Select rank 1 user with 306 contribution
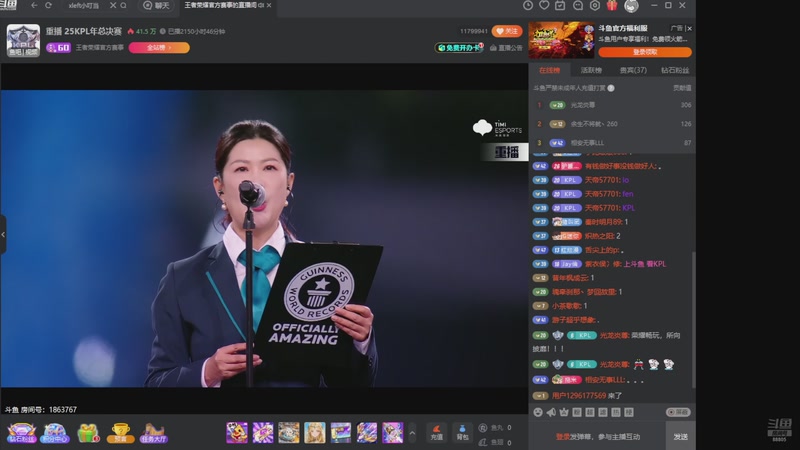 [x=612, y=105]
